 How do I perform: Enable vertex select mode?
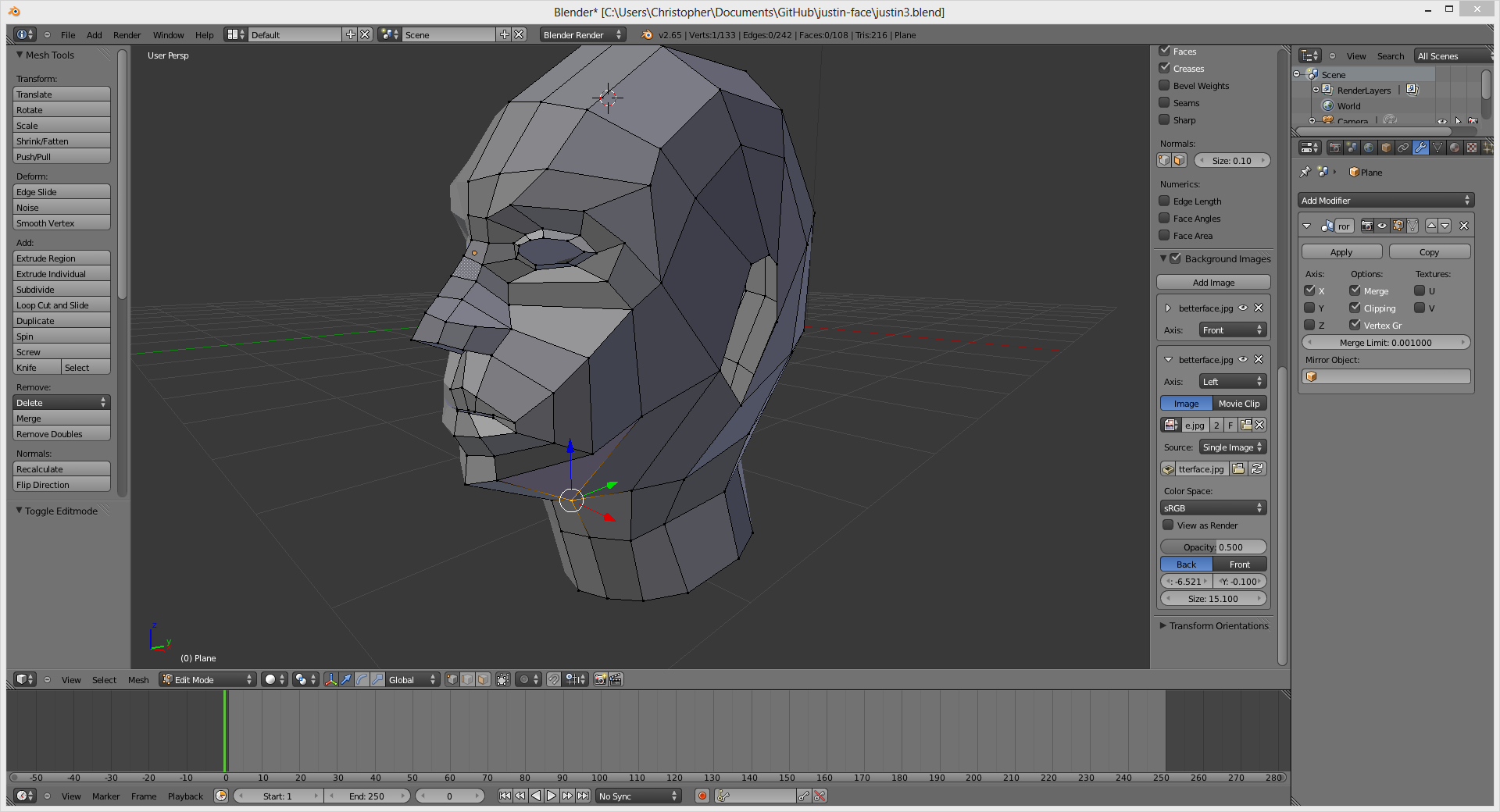[x=452, y=679]
